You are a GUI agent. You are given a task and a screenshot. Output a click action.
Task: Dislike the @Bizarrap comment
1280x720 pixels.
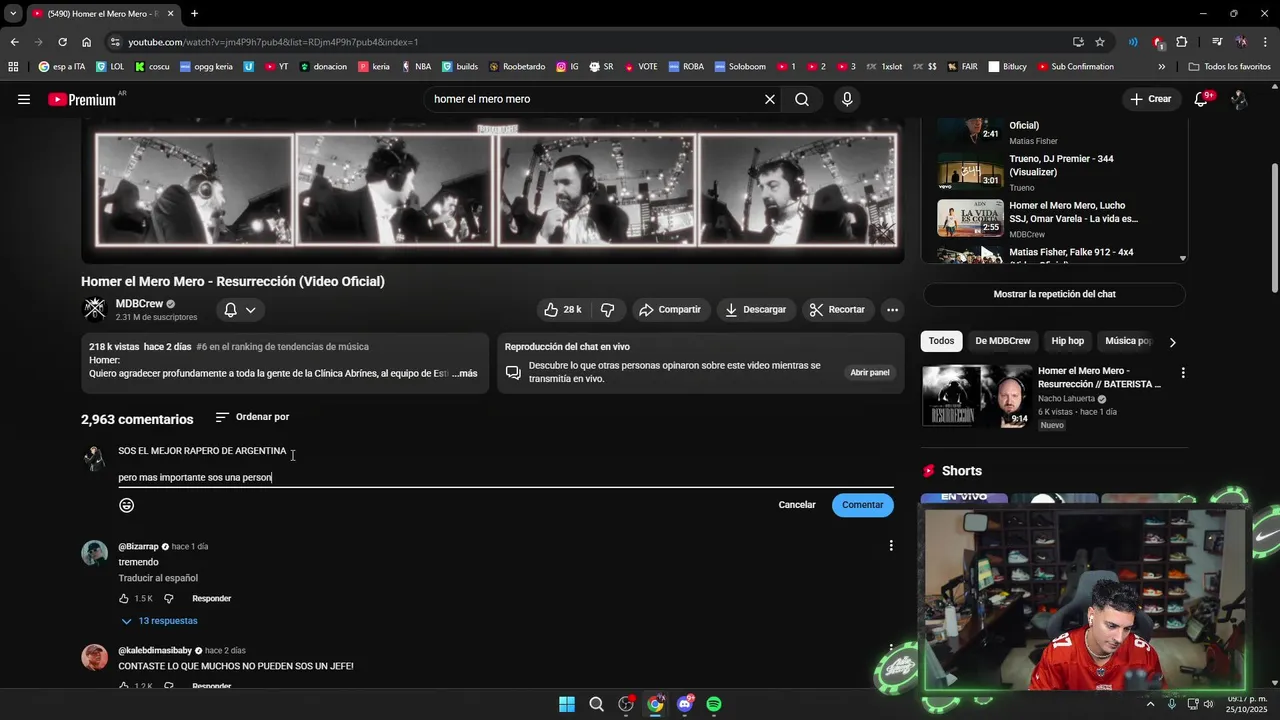pyautogui.click(x=168, y=599)
